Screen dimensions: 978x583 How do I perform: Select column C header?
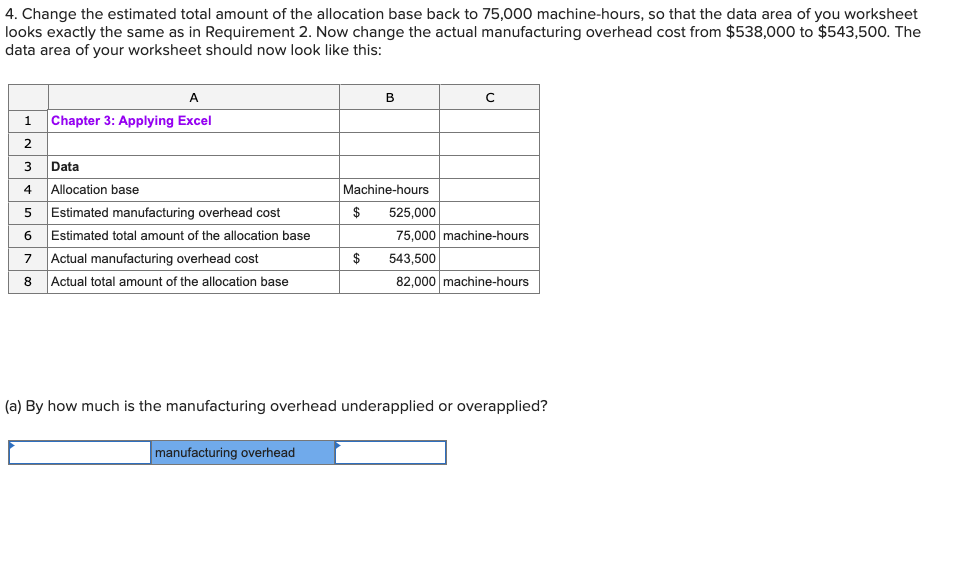click(x=490, y=97)
